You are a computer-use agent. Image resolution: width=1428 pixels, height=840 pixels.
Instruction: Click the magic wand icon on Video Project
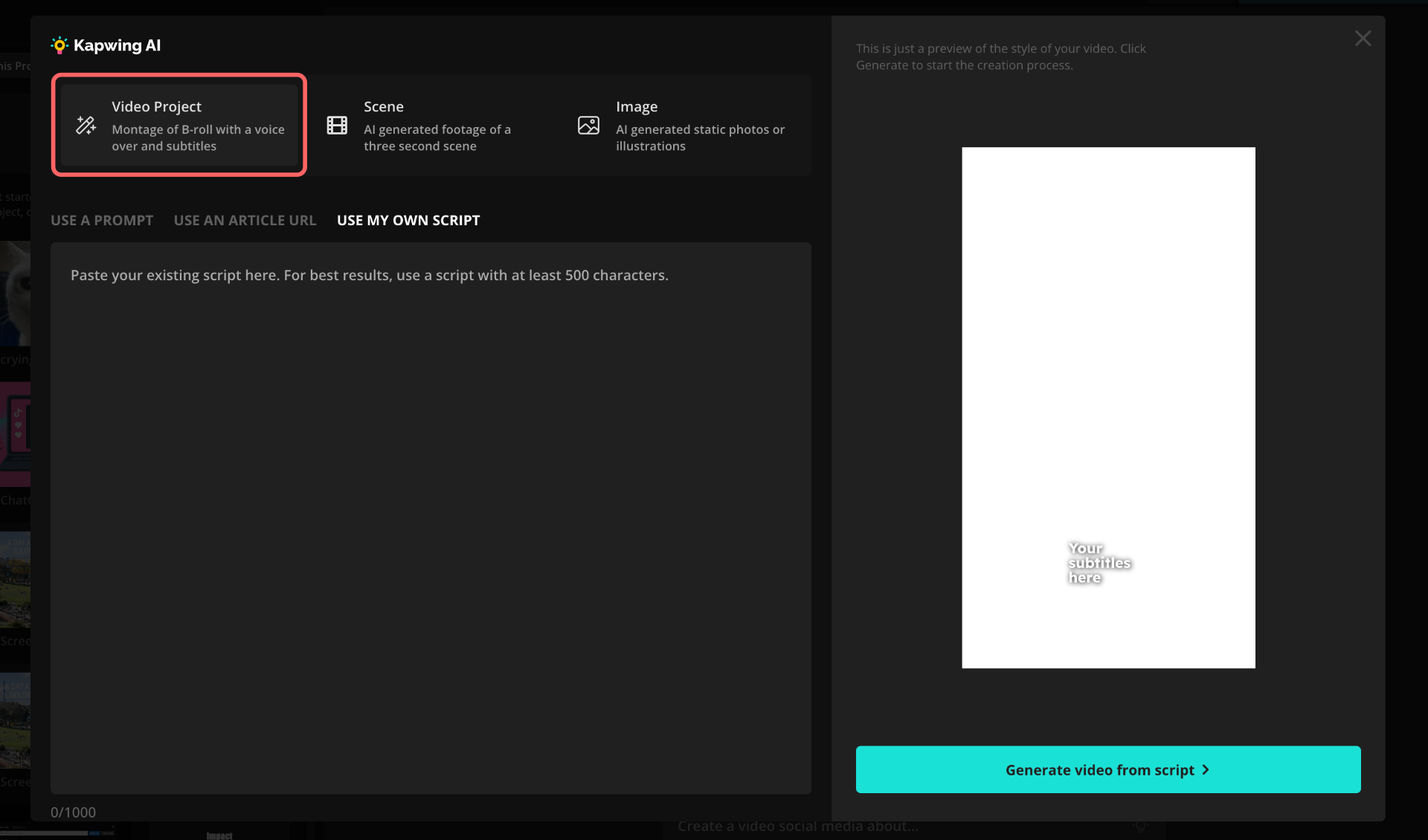[86, 126]
